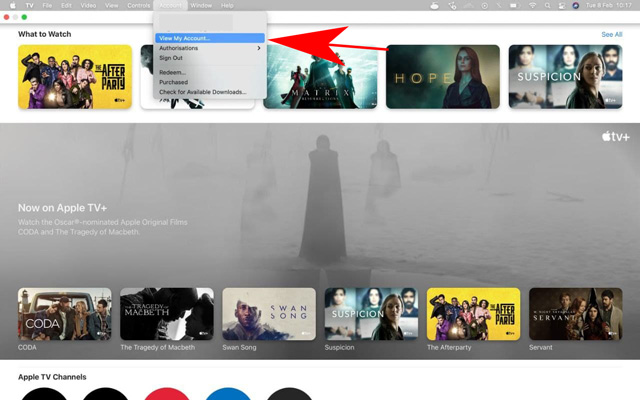
Task: Open The Matrix Resurrections card
Action: point(320,77)
